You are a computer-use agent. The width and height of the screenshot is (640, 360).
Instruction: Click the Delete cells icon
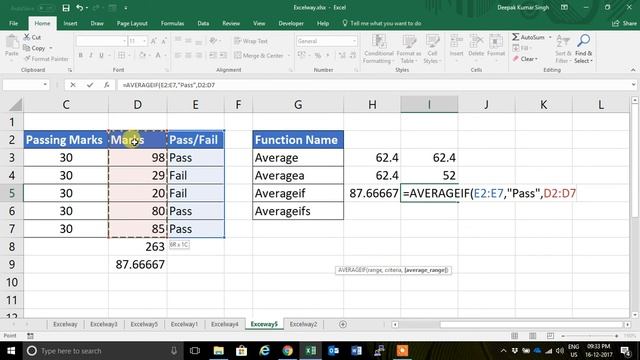click(476, 46)
